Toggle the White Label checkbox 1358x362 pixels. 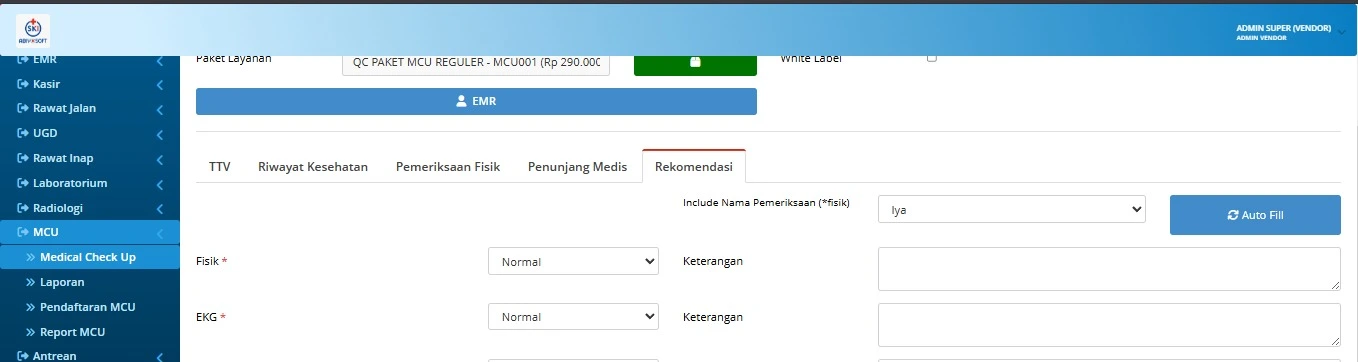coord(932,58)
